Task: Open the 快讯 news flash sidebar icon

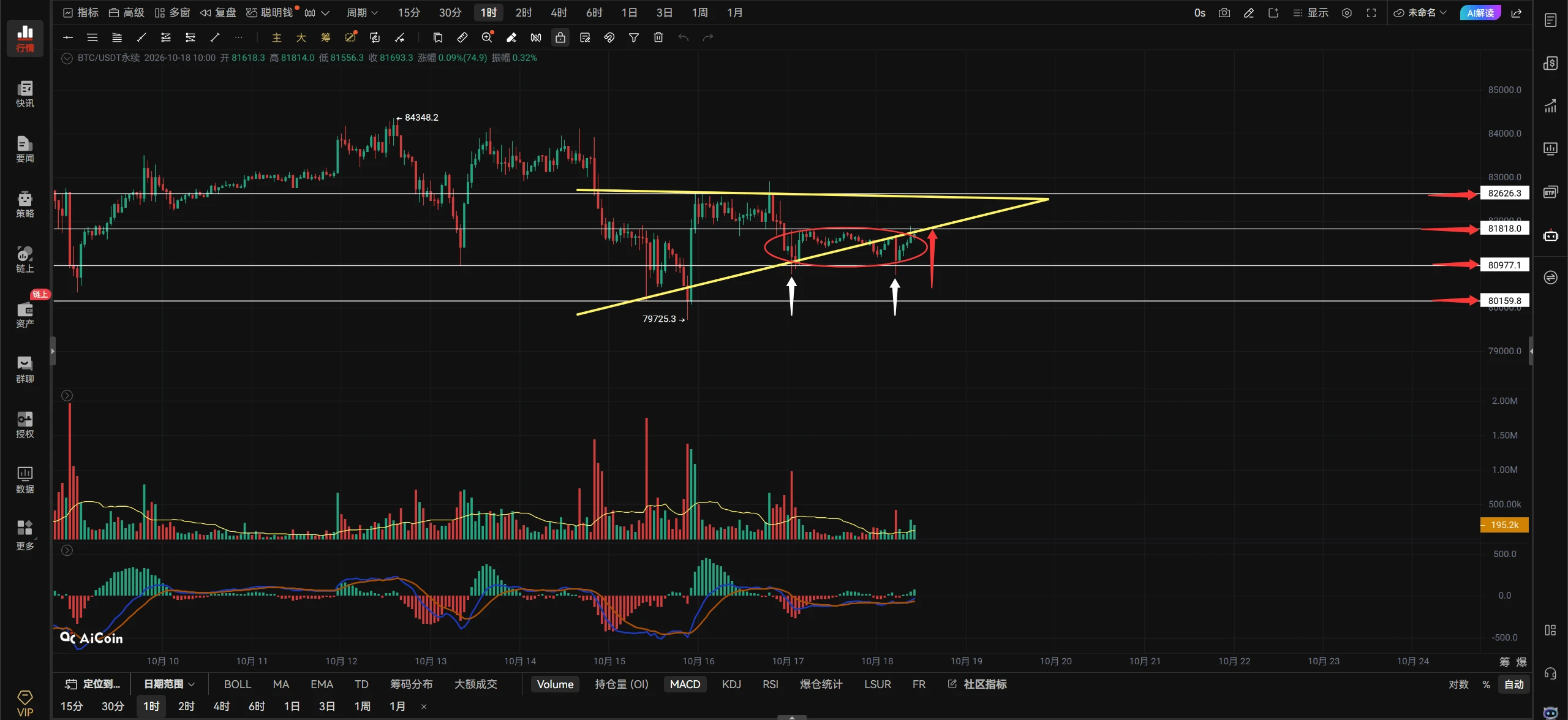Action: (24, 94)
